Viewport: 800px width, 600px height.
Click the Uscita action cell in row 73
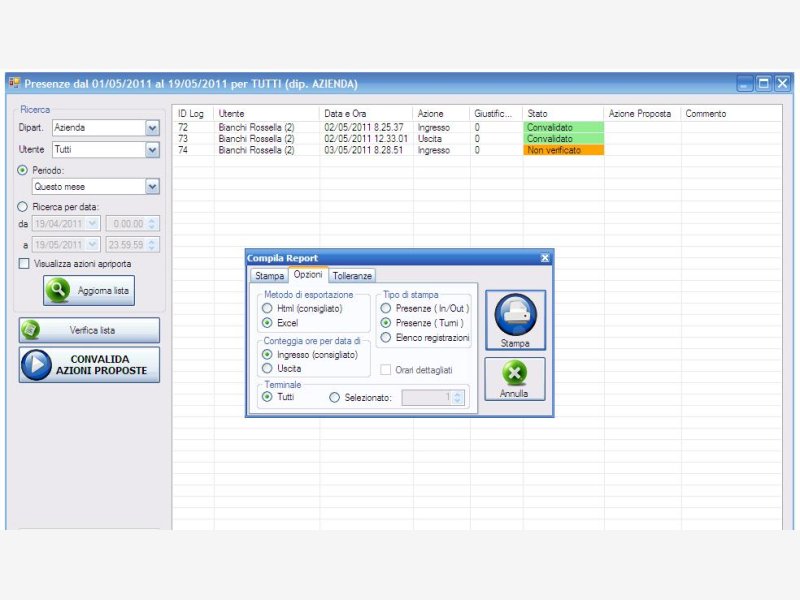click(430, 138)
